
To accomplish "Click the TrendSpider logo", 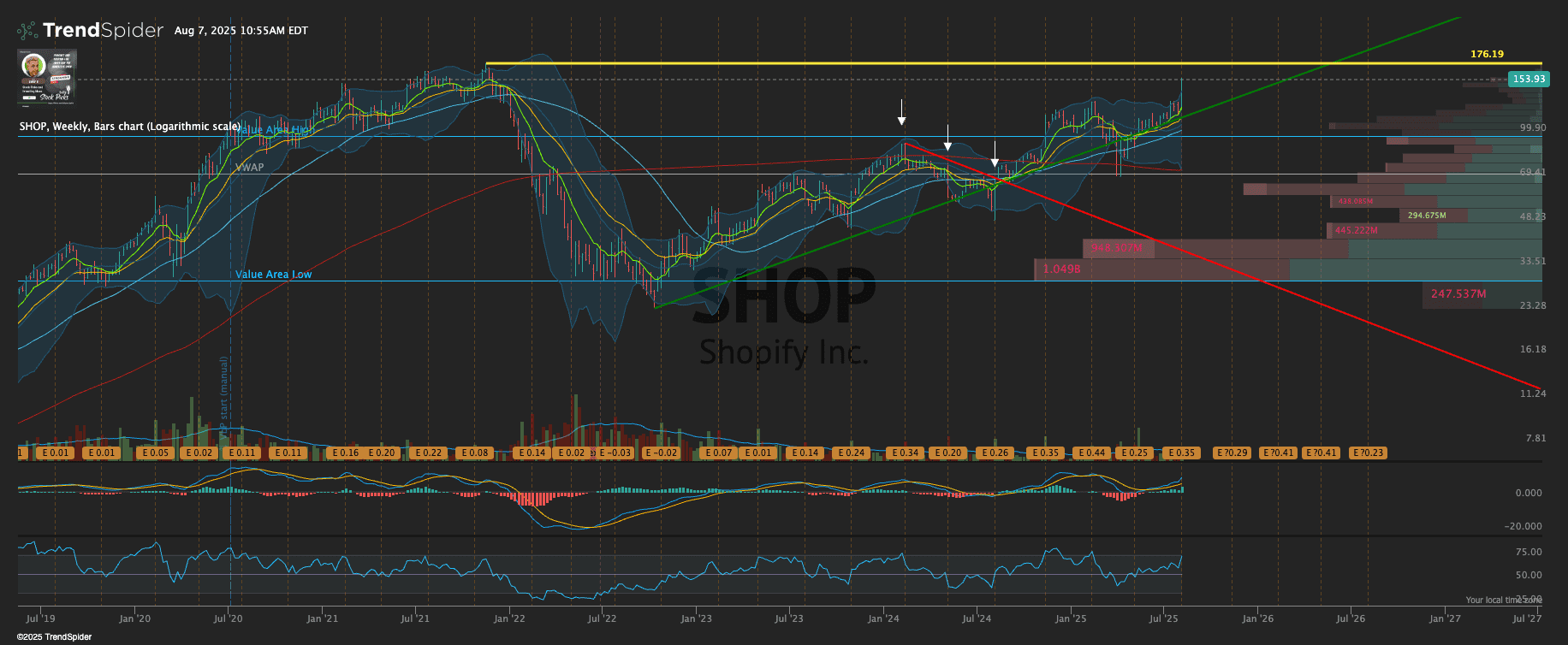I will 91,30.
